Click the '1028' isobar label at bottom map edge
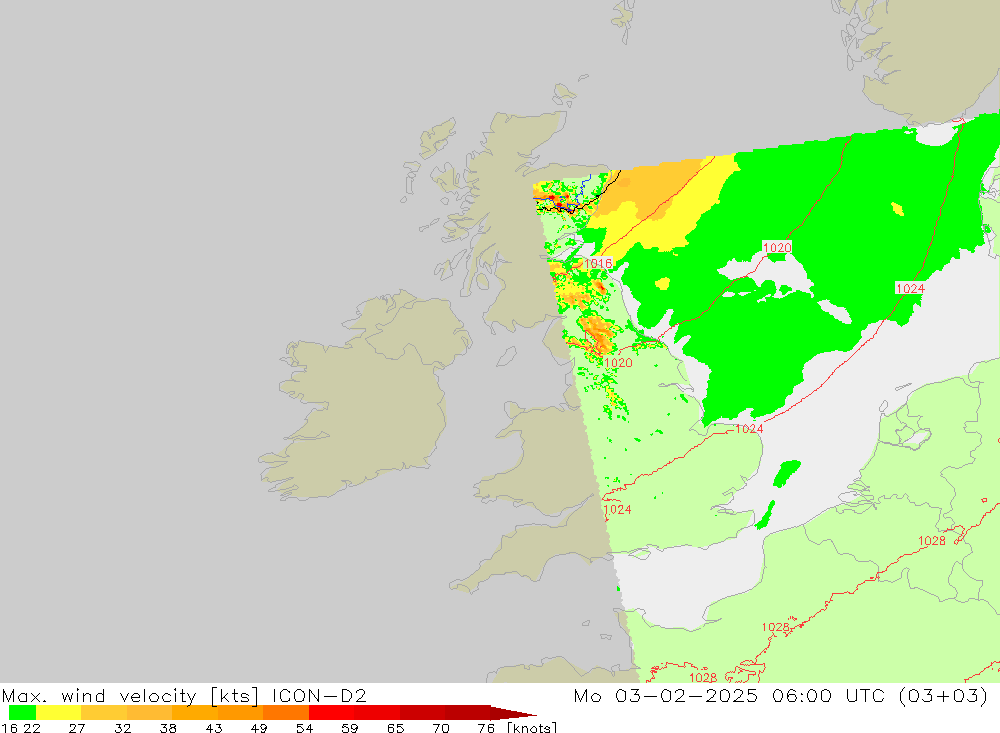1000x733 pixels. tap(703, 677)
